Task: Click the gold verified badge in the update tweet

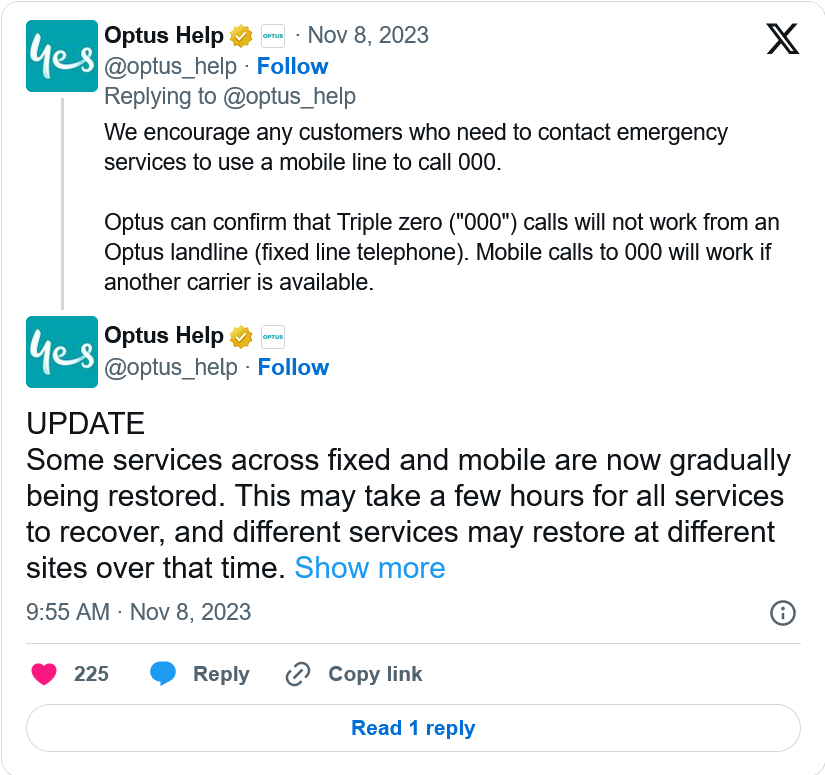Action: click(x=241, y=336)
